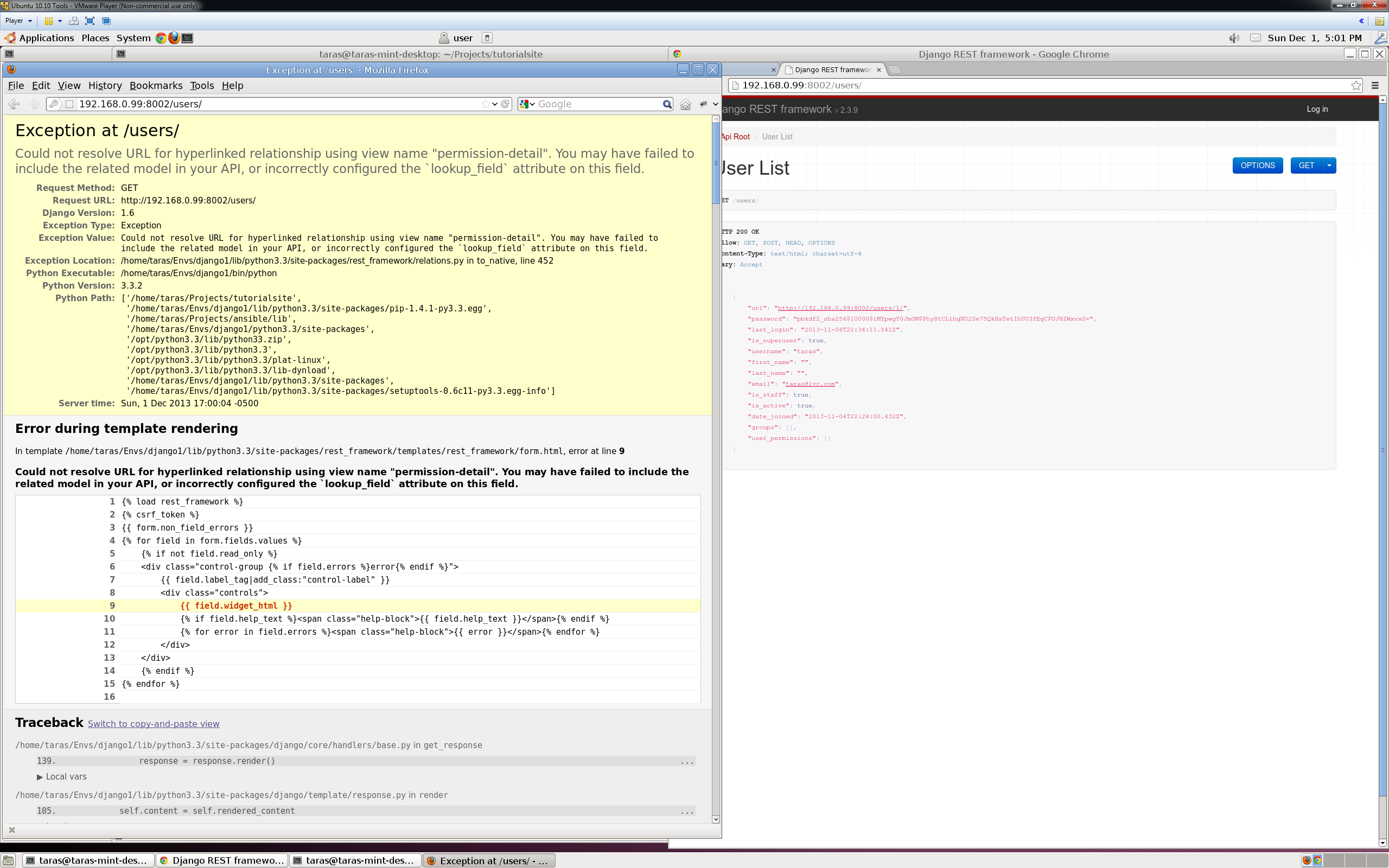
Task: Open the Places menu
Action: pos(95,38)
